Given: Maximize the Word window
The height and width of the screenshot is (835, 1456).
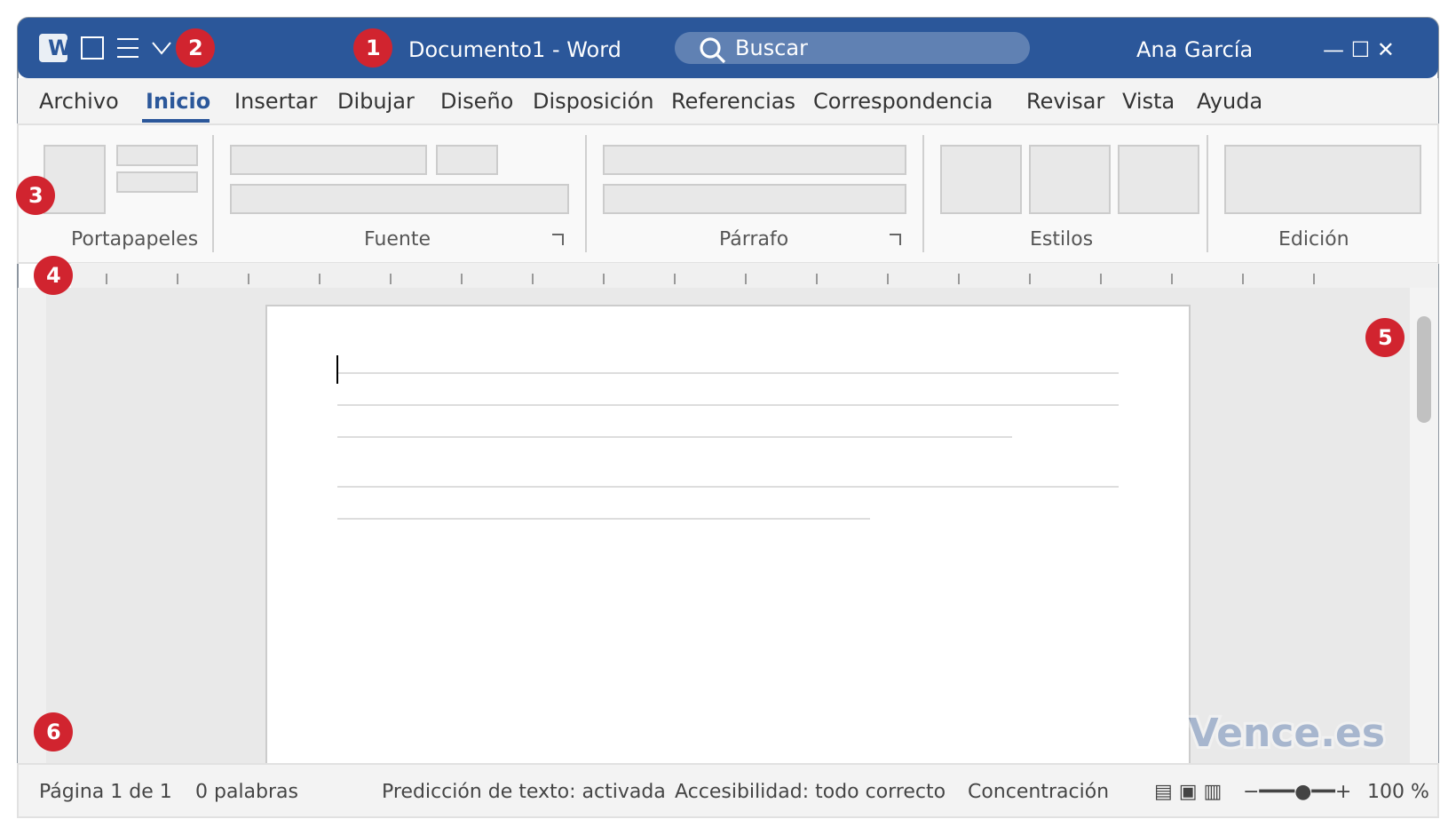Looking at the screenshot, I should [x=1360, y=49].
